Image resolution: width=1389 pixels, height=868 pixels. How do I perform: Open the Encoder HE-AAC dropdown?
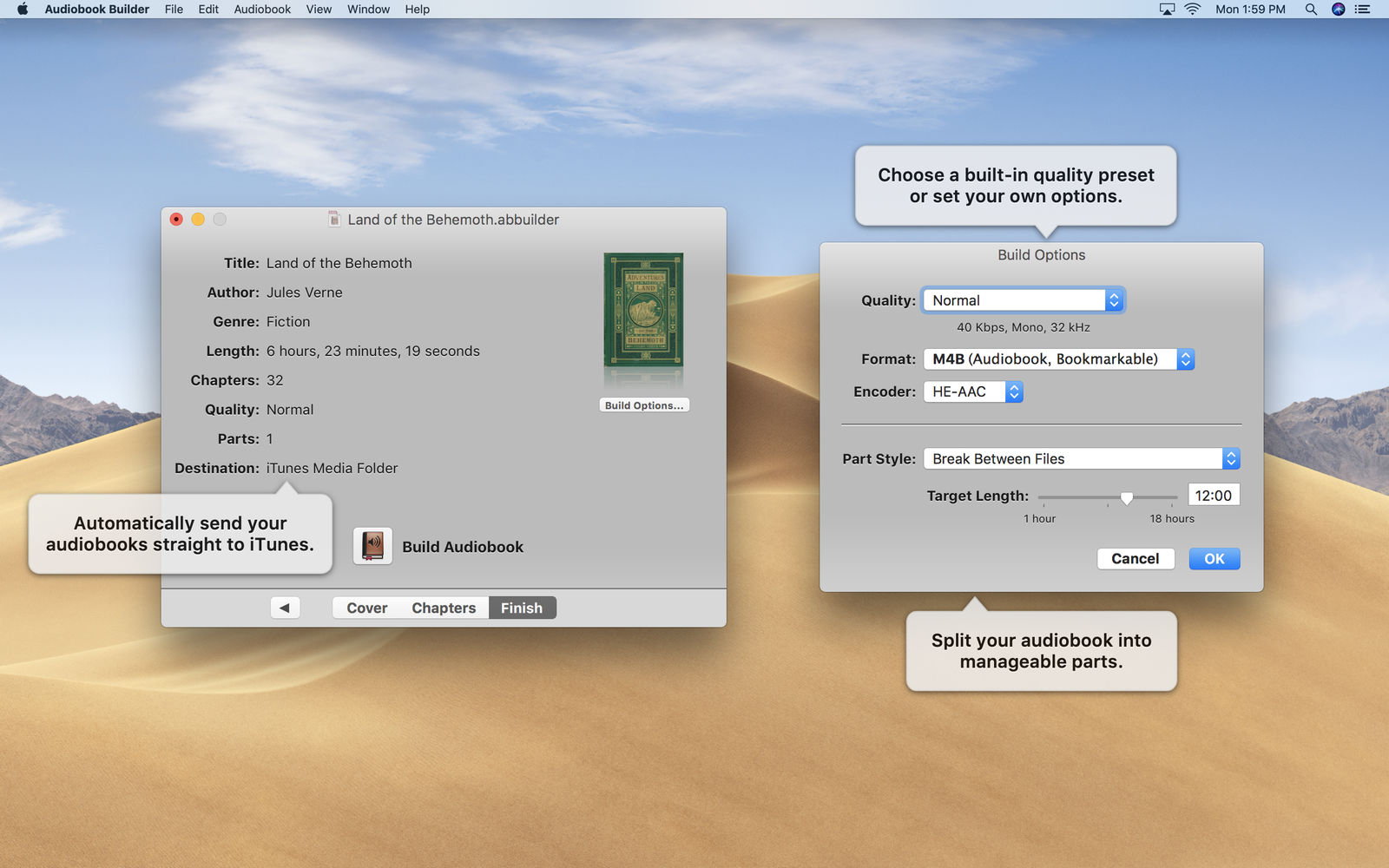coord(973,391)
